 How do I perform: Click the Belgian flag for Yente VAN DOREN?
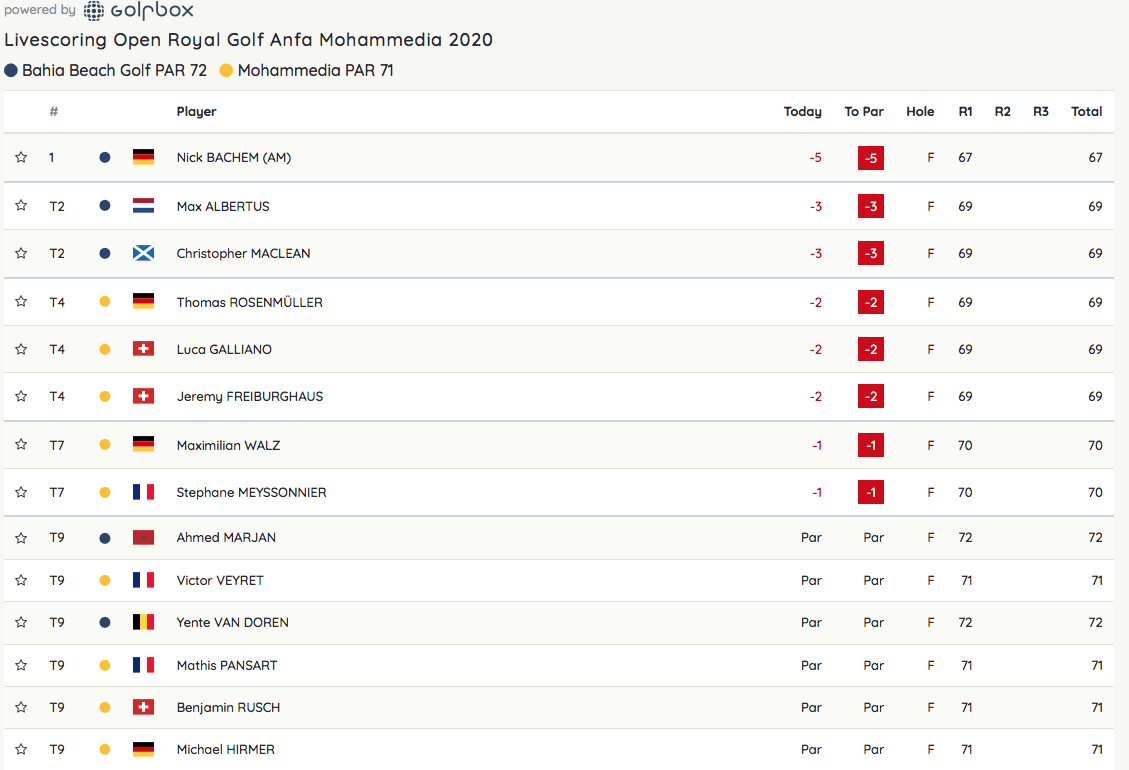point(143,622)
